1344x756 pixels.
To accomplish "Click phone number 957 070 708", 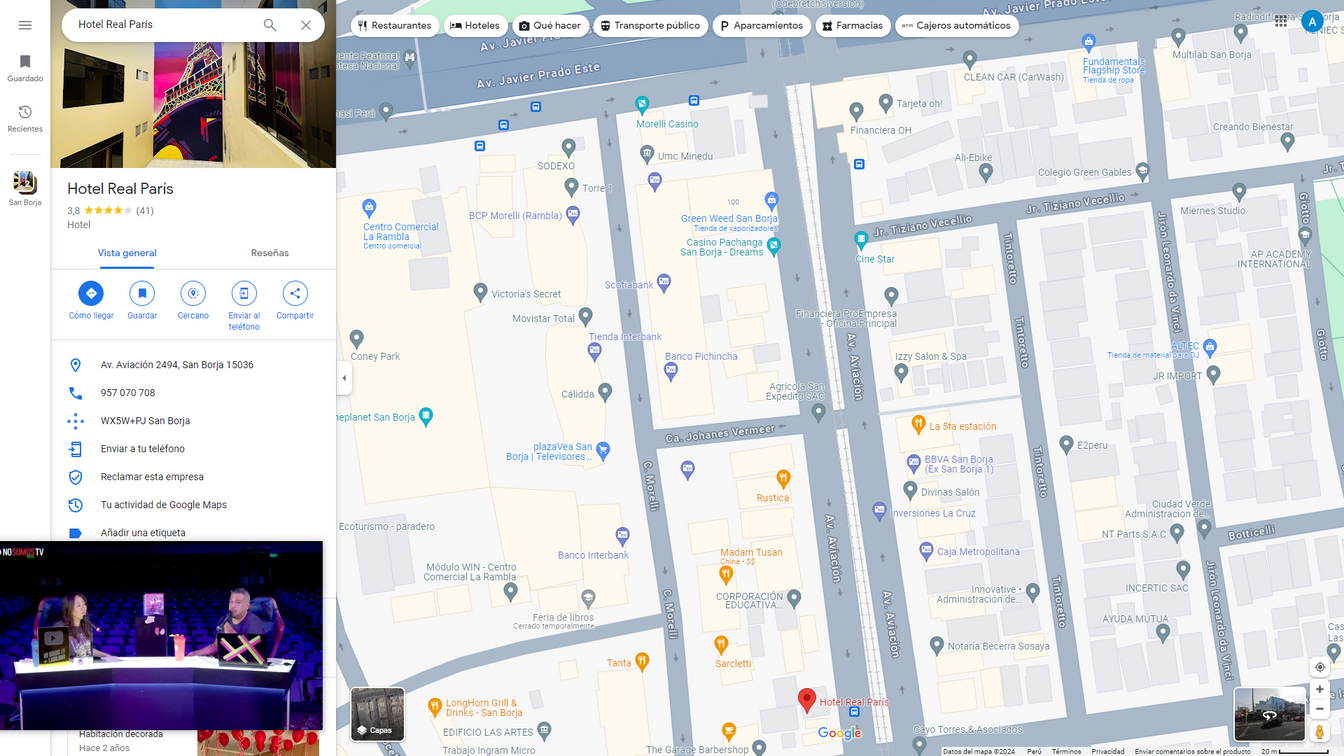I will [193, 393].
